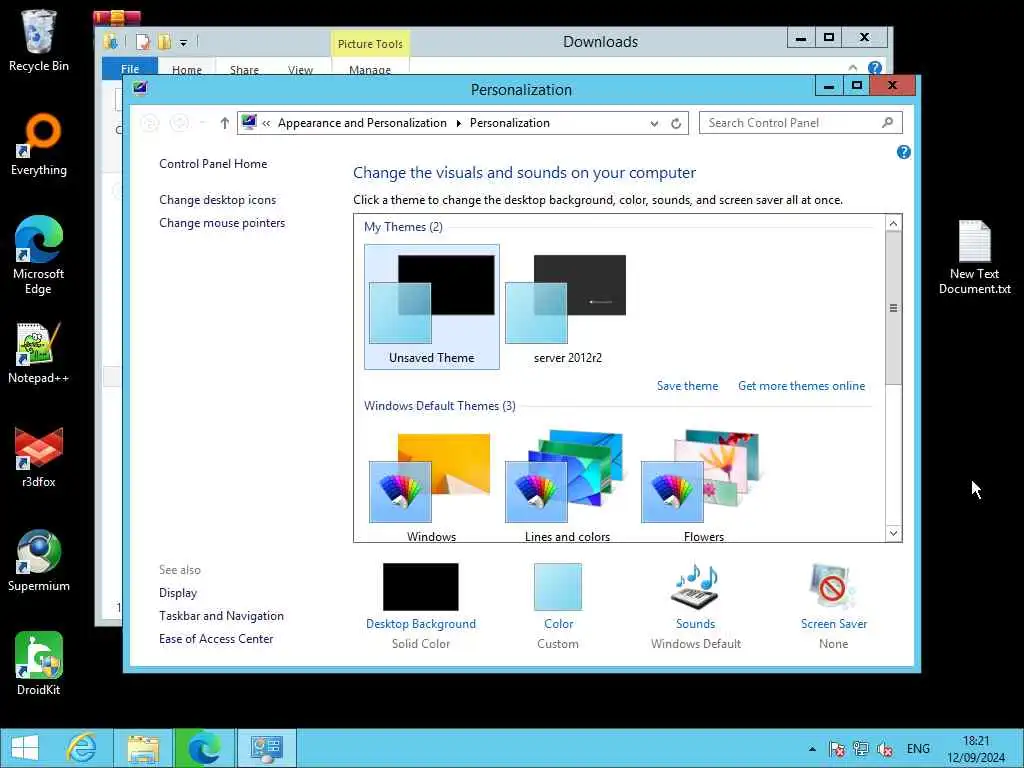Open the network status tray icon
The image size is (1024, 768).
[861, 749]
